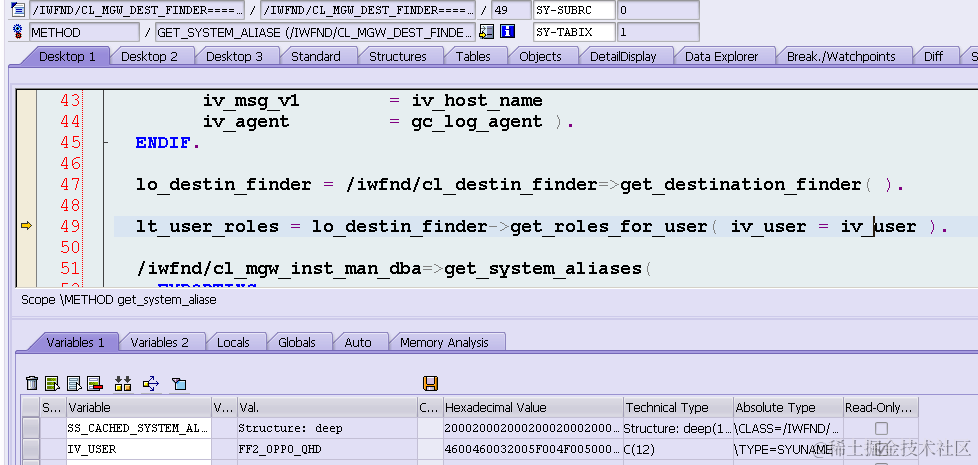Click the 'Structure: deep' value cell

pos(327,428)
